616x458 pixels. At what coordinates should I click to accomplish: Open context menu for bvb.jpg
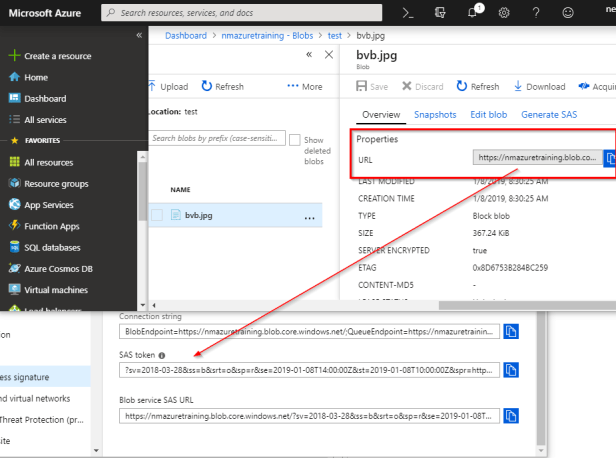click(309, 216)
